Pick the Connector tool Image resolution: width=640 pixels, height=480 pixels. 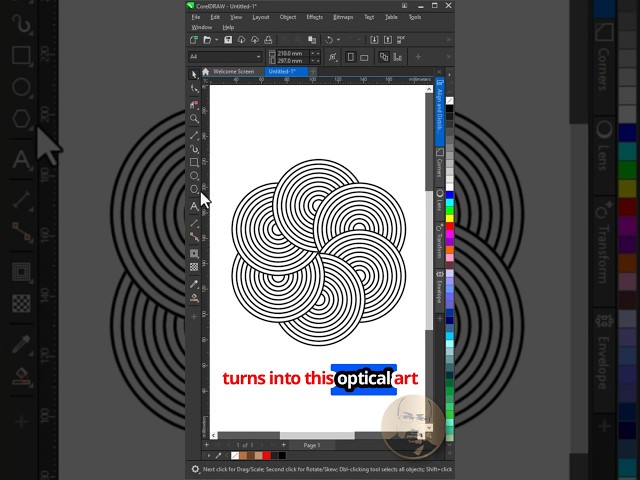pos(194,237)
